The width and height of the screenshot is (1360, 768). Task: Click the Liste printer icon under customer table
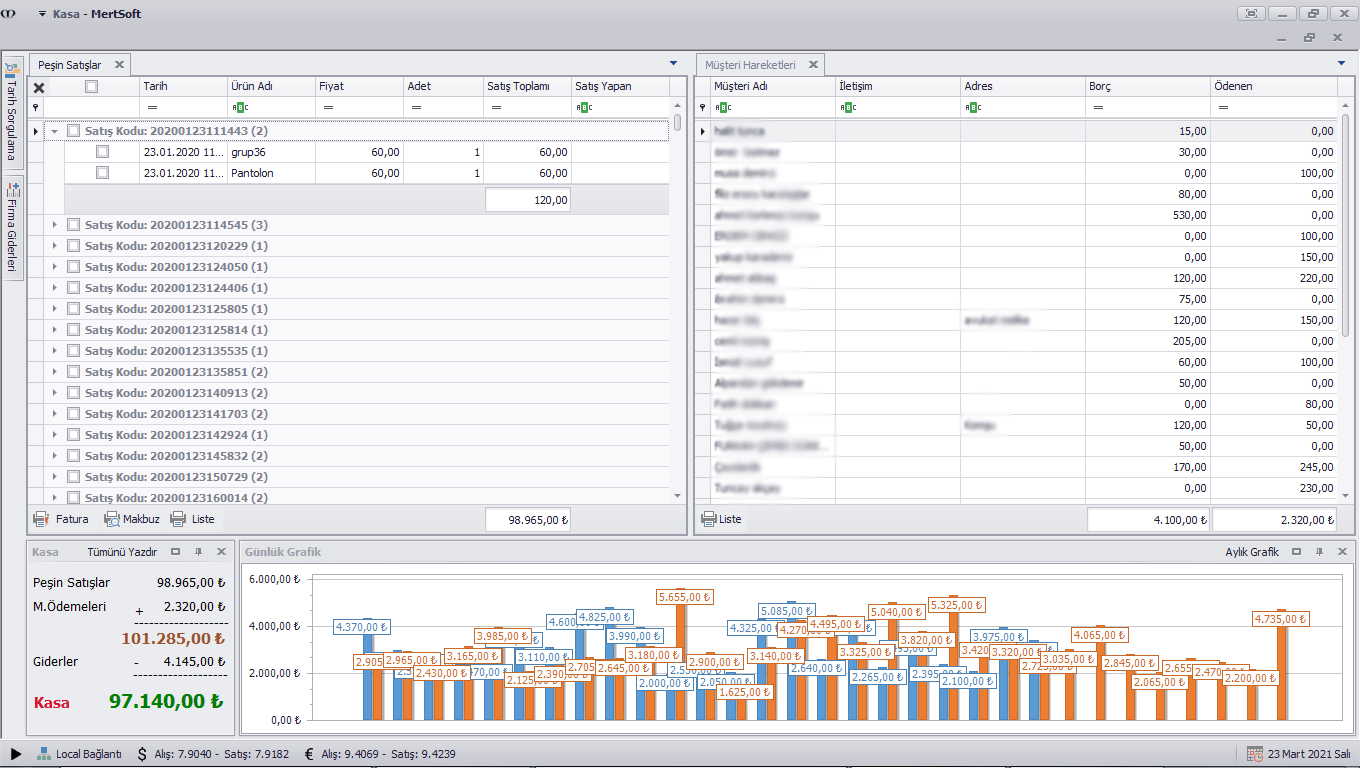point(708,519)
